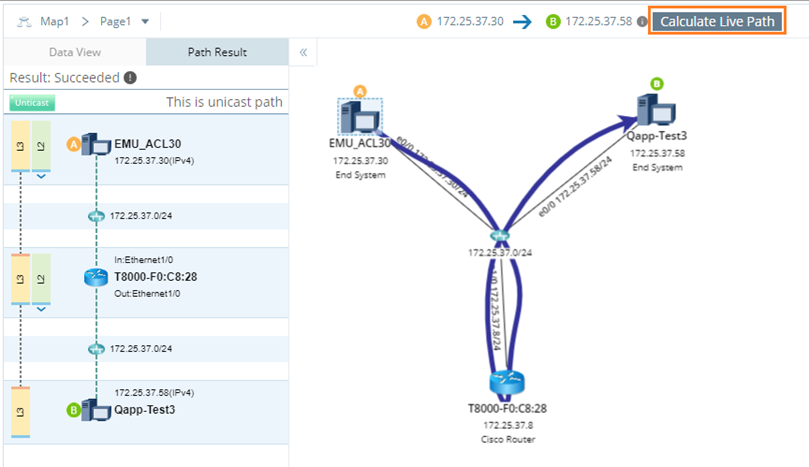Click the T8000-F0:C8:28 router icon in path result
This screenshot has width=809, height=467.
click(x=96, y=277)
